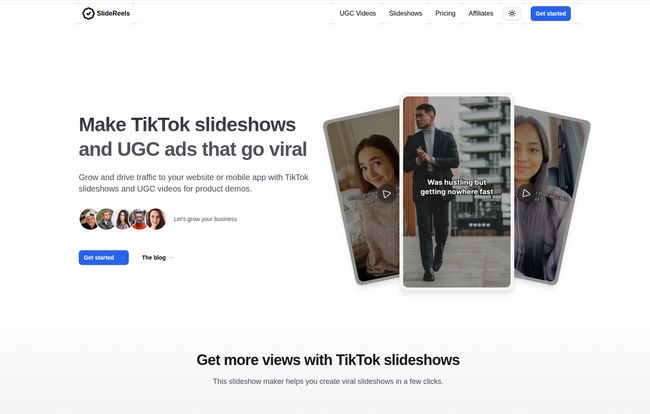This screenshot has height=414, width=650.
Task: Select the left woman-in-sweater video thumbnail
Action: click(x=364, y=195)
